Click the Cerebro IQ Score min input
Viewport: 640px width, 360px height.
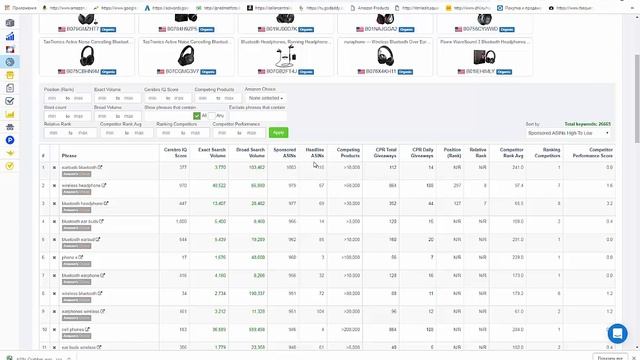click(153, 98)
